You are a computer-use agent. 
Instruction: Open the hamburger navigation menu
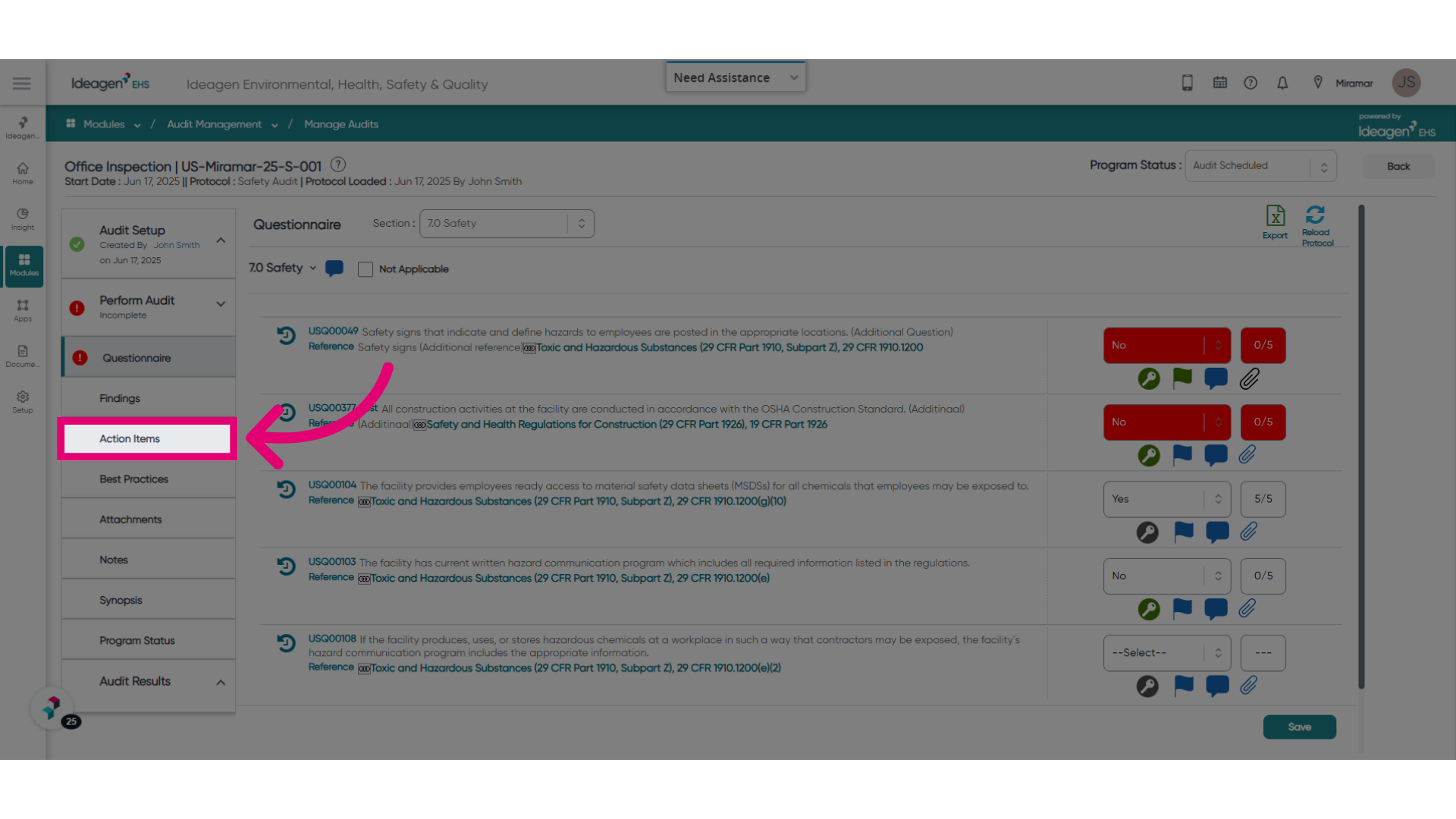tap(22, 83)
